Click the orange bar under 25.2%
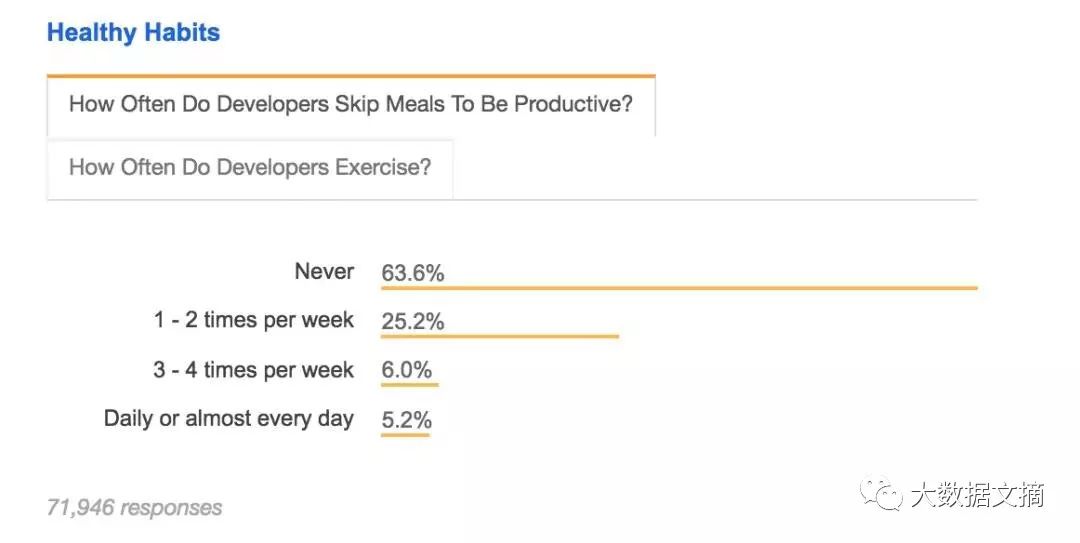The image size is (1080, 543). coord(500,336)
